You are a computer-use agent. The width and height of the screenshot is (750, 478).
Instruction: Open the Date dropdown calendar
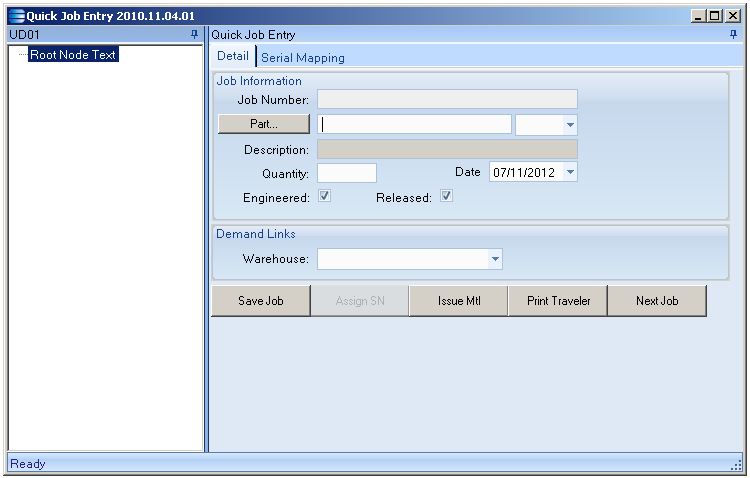click(x=570, y=172)
